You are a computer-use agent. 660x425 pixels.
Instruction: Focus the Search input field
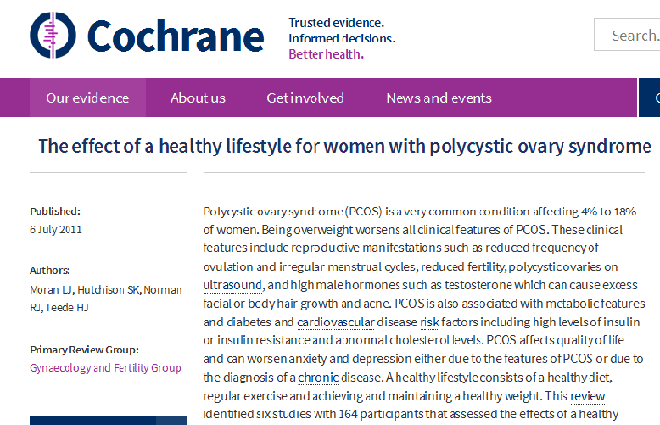(x=627, y=35)
